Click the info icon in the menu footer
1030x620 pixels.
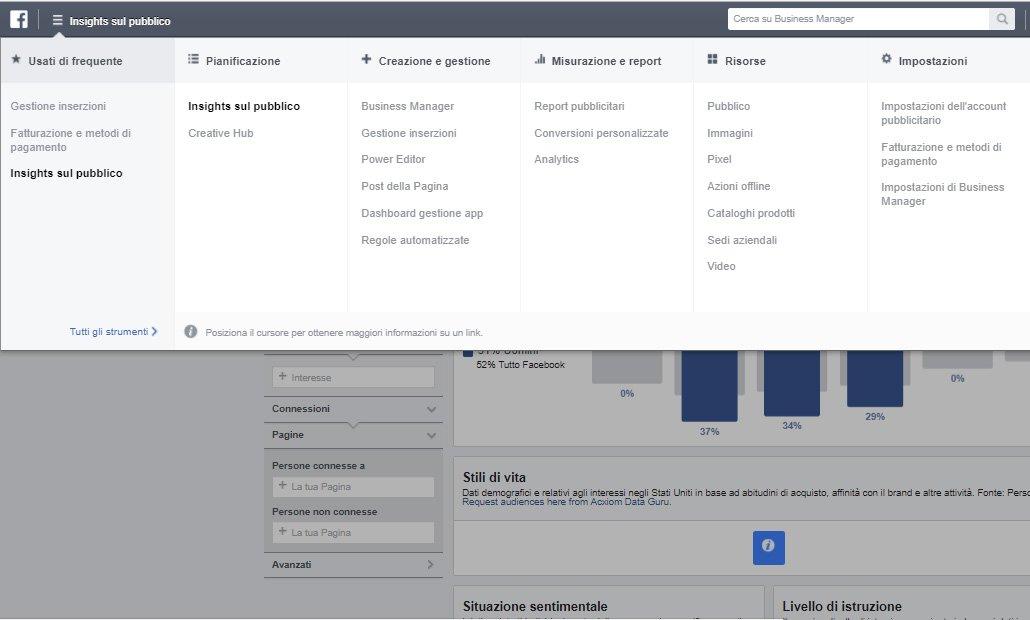tap(190, 332)
